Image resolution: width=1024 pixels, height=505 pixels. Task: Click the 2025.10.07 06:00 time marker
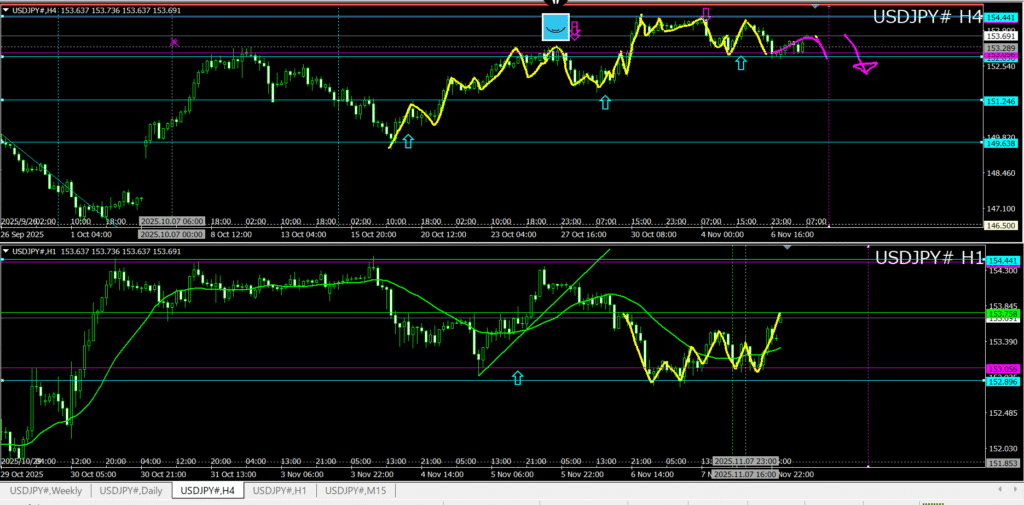tap(171, 221)
